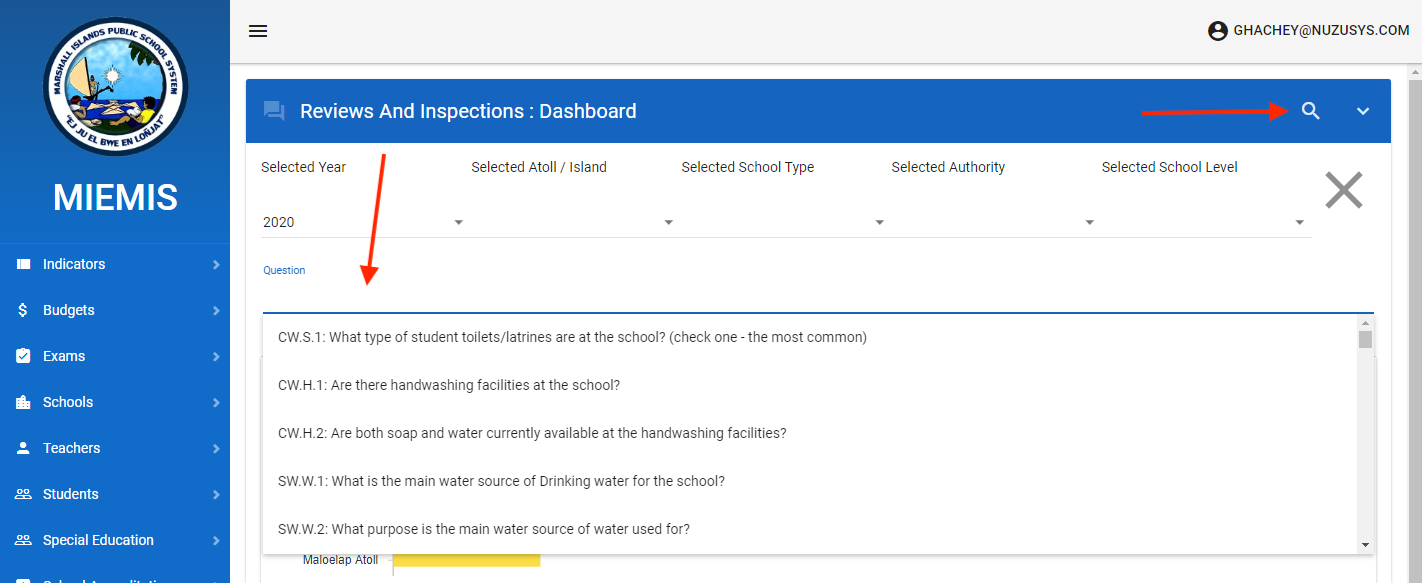Click the Budgets dollar sign icon

[24, 310]
